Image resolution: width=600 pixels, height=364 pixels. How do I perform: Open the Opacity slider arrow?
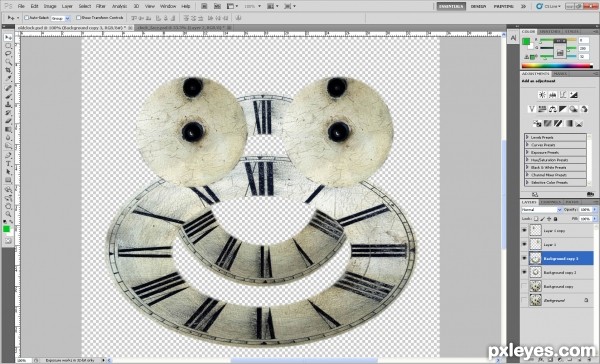594,210
